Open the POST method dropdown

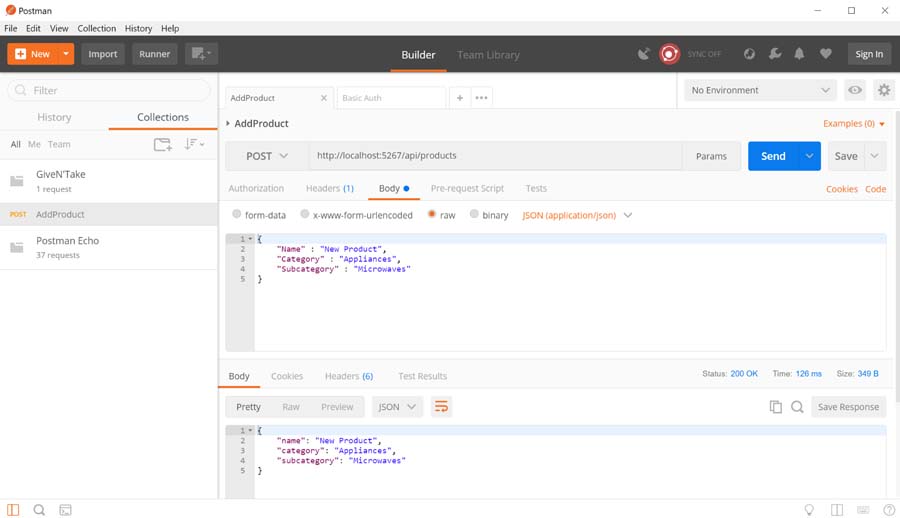266,156
